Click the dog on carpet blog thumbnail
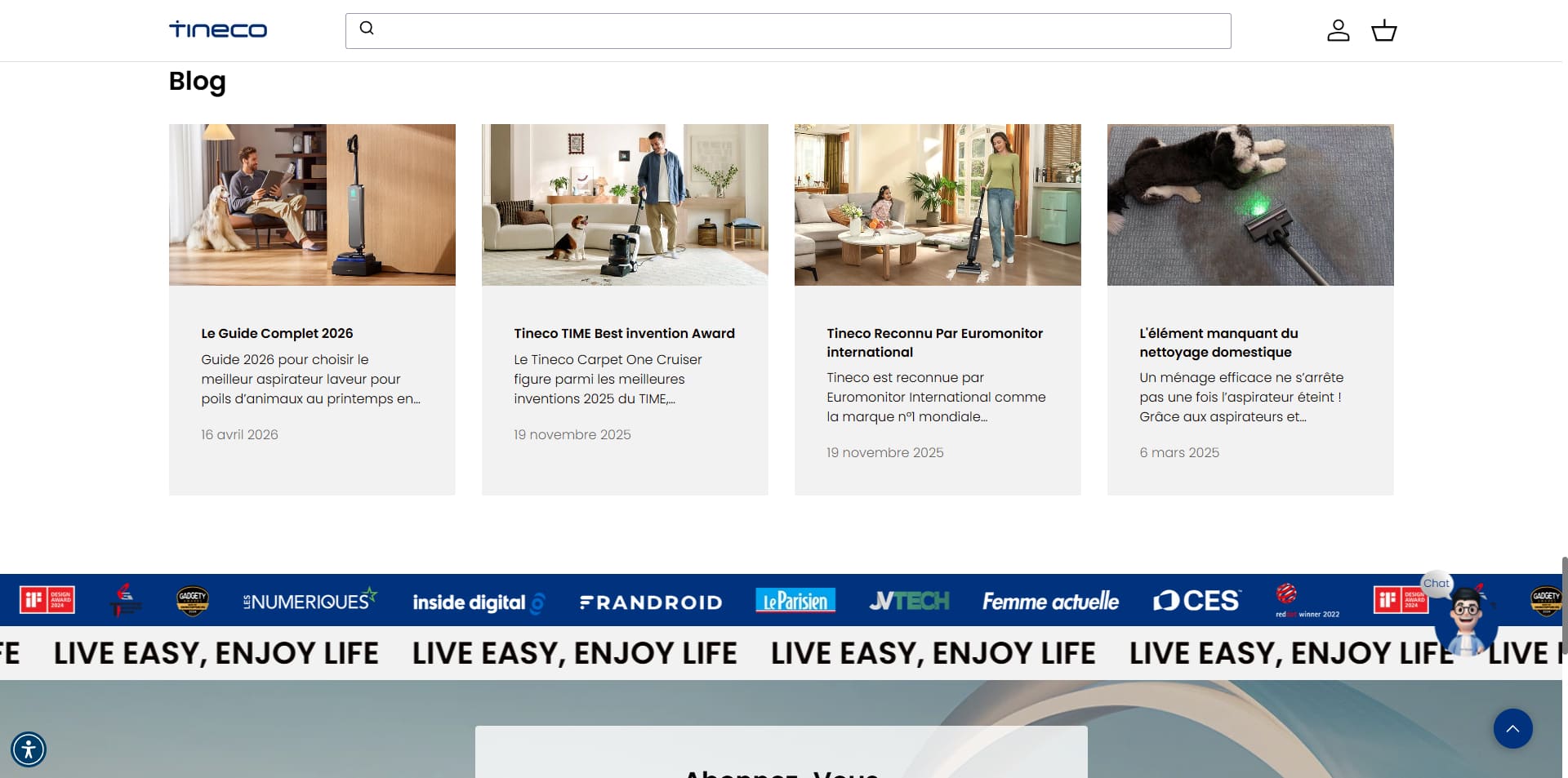The image size is (1568, 778). (1250, 205)
